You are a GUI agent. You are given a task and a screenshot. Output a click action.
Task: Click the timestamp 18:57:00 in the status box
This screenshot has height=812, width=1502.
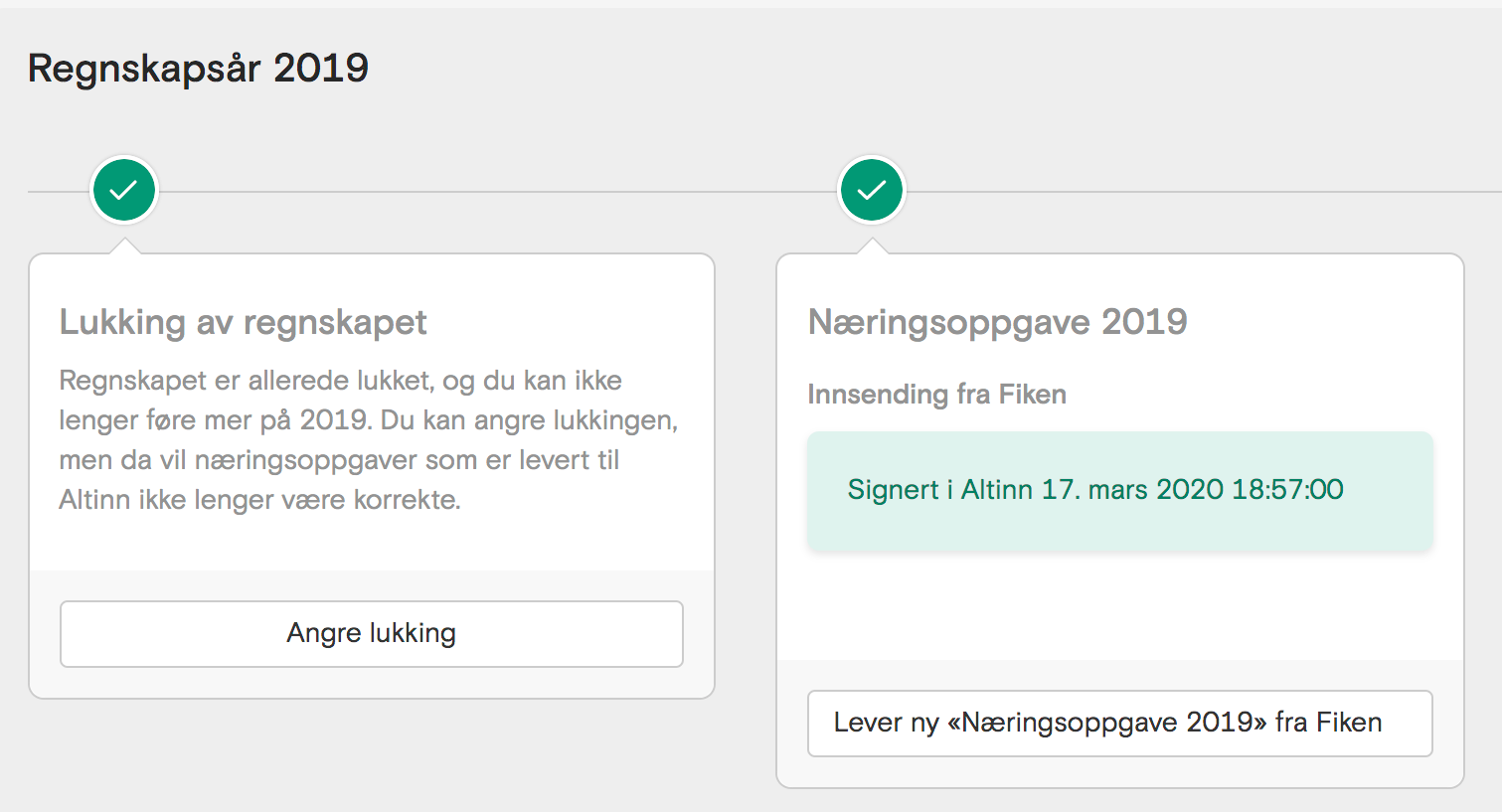1288,490
